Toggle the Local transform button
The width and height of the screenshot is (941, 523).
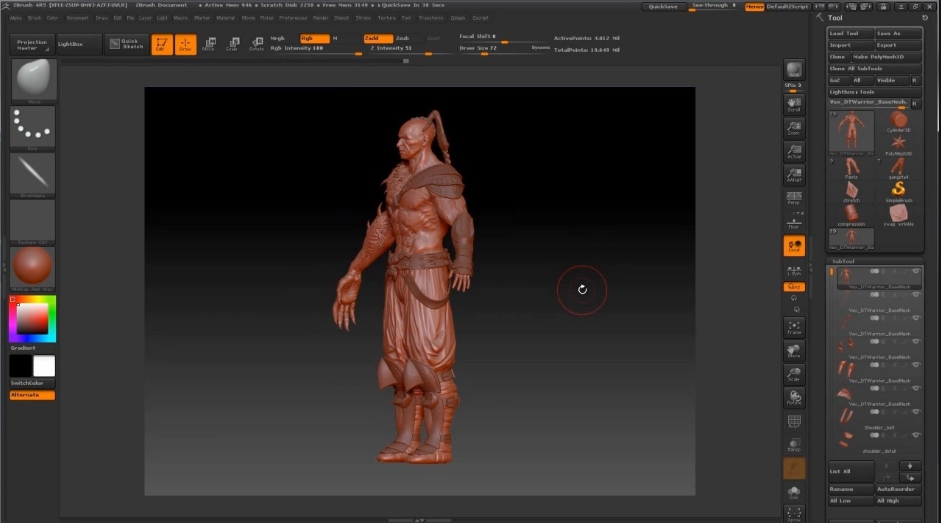click(x=794, y=246)
